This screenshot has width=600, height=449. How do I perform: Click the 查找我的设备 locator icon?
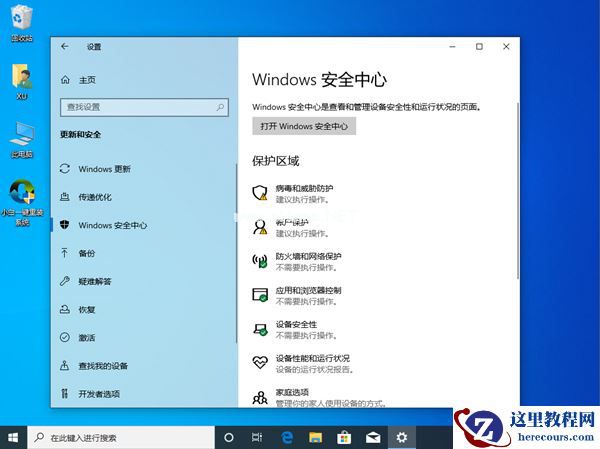65,366
